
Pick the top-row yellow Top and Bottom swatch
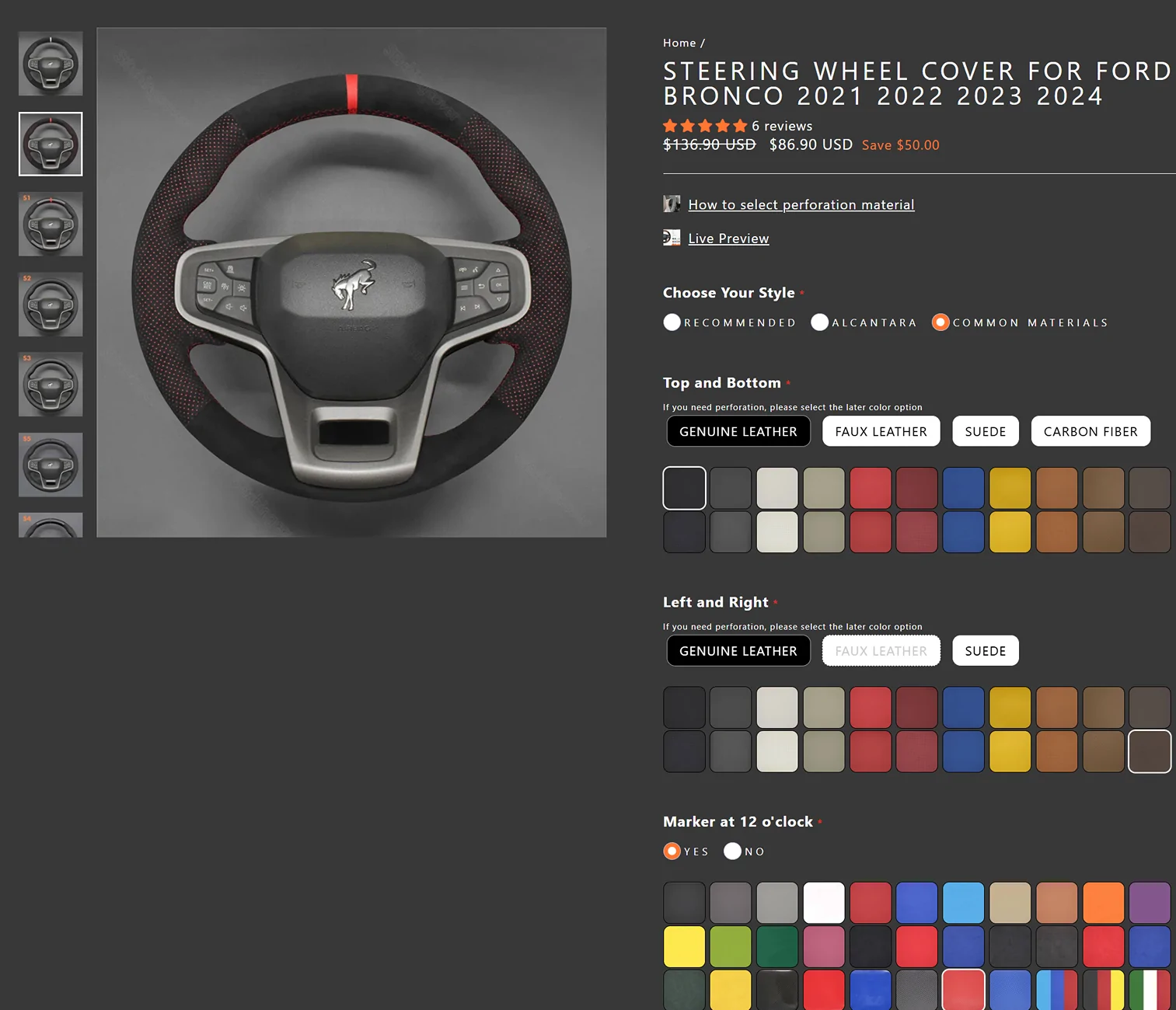1010,488
